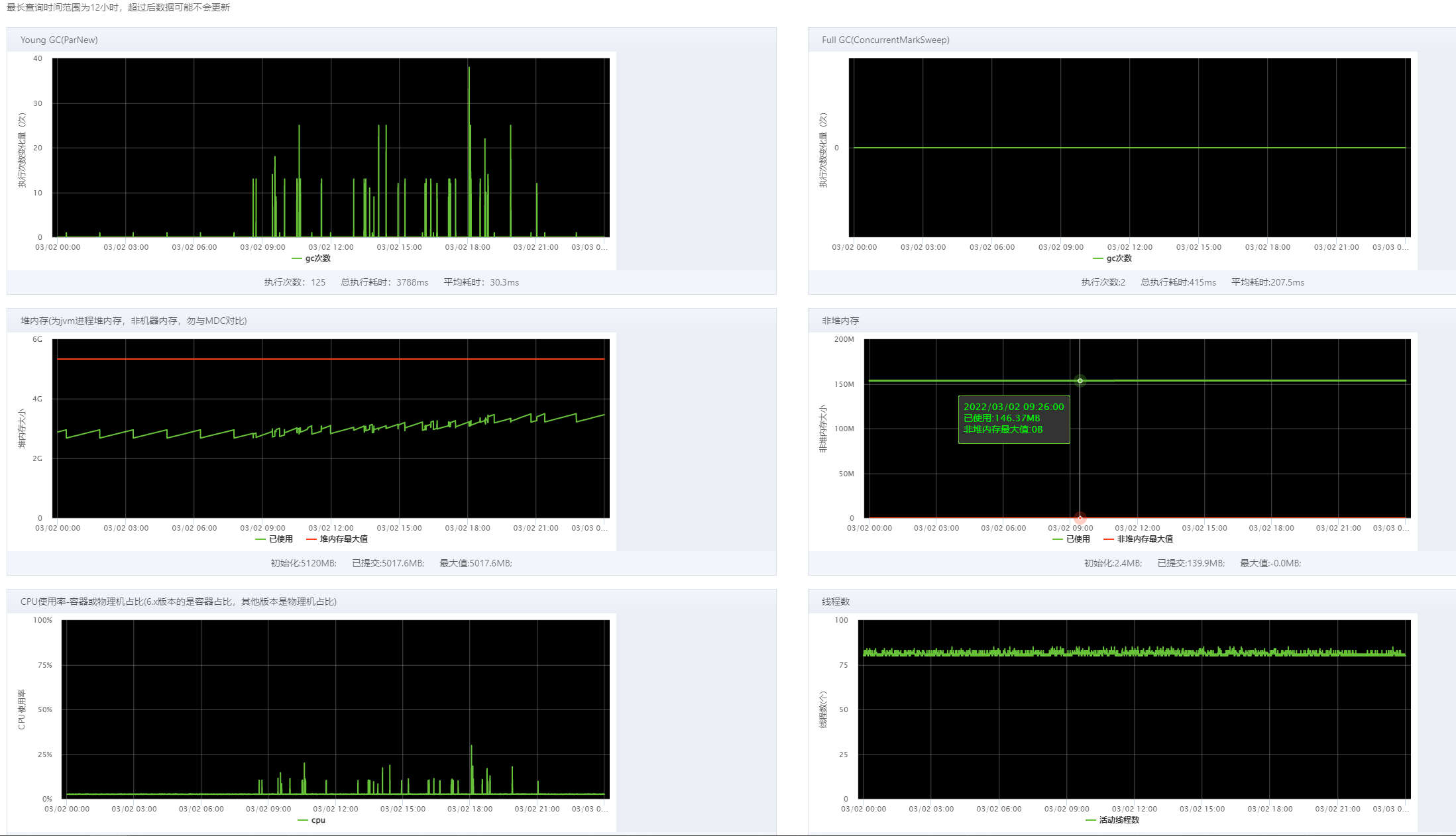
Task: Click the highlighted data point on 非堆内存 line
Action: coord(1080,381)
